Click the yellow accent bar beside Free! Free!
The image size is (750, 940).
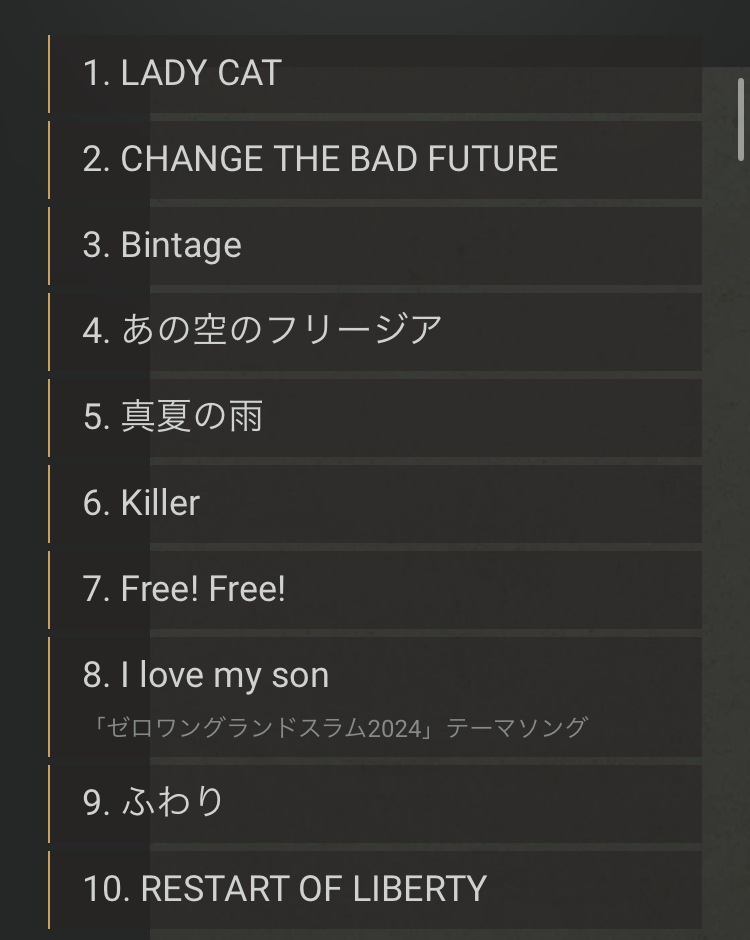[x=49, y=590]
